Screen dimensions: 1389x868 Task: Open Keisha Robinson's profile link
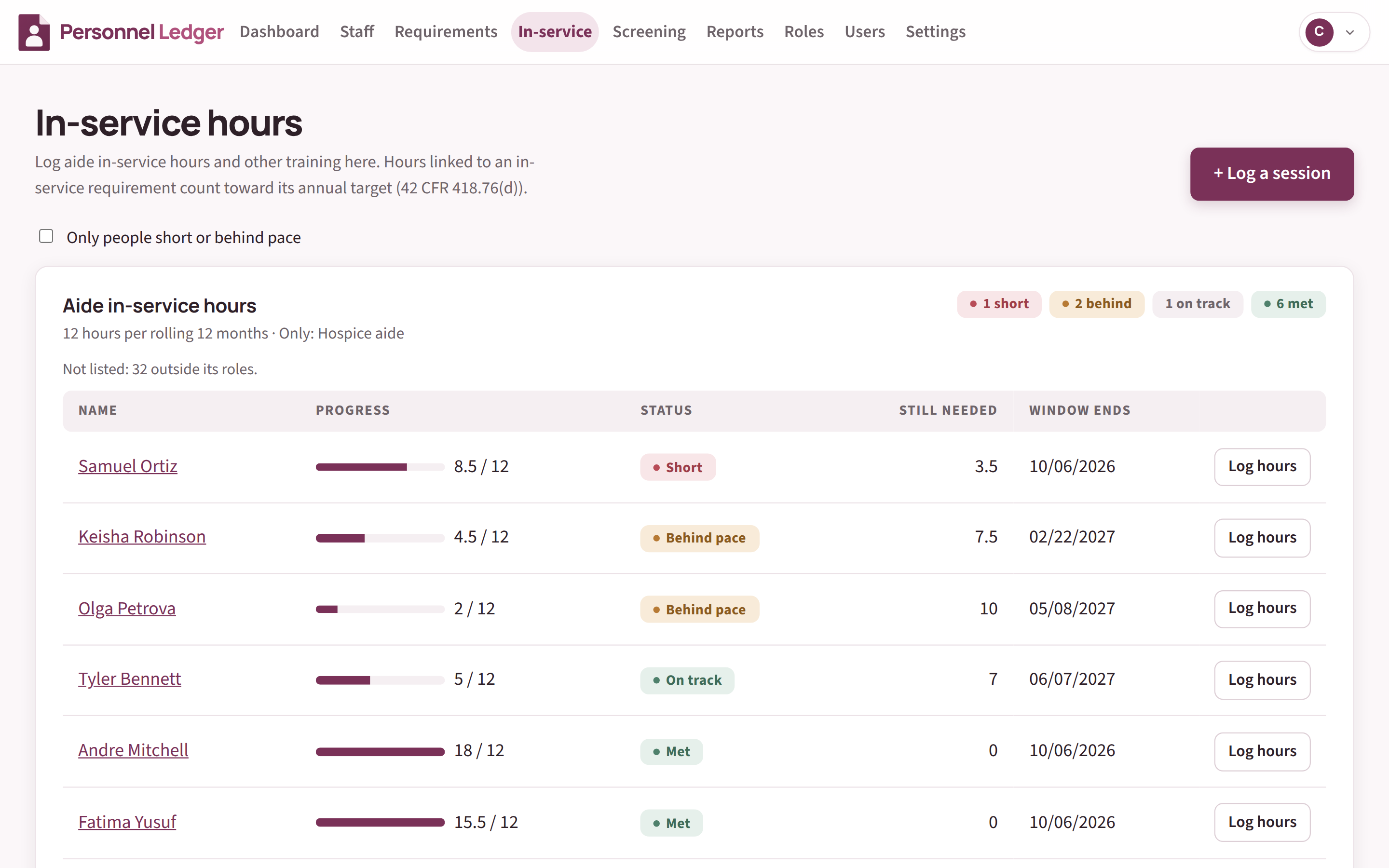(142, 537)
